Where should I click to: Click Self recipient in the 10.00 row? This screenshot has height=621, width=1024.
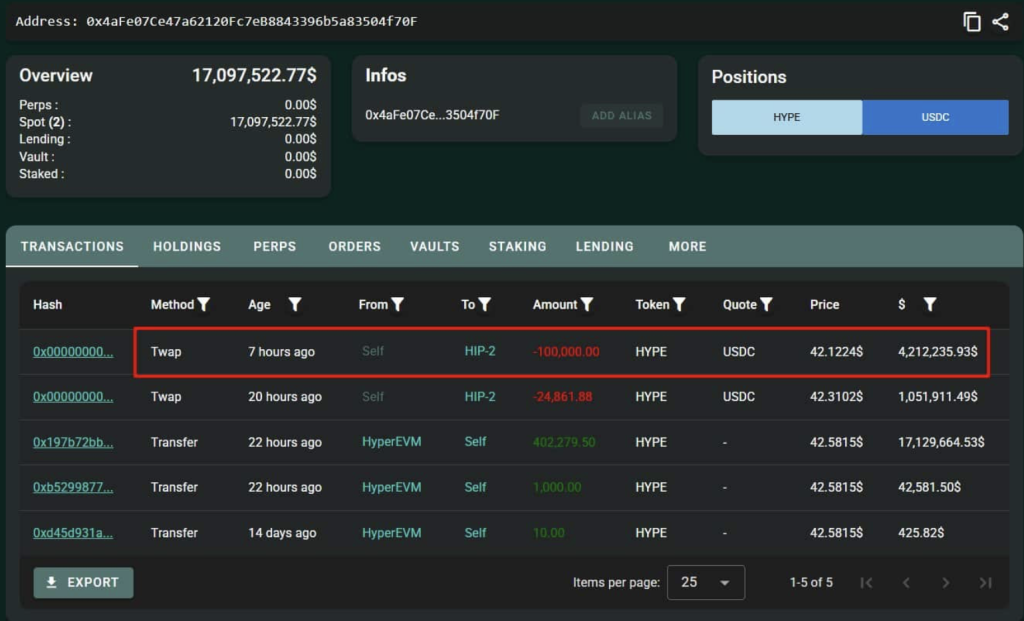pos(475,533)
